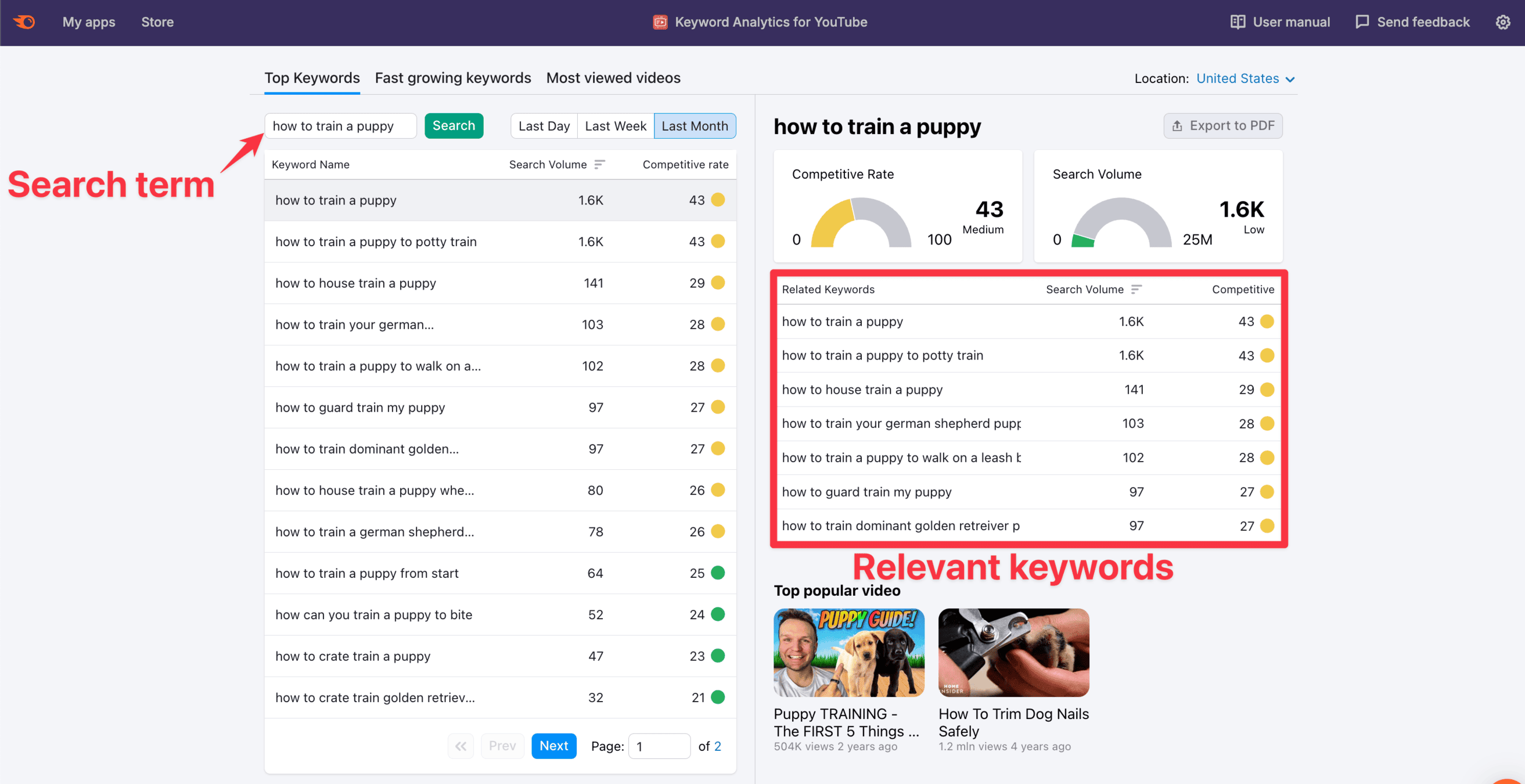This screenshot has width=1525, height=784.
Task: Select 'how to guard train my puppy' in left table
Action: (500, 408)
